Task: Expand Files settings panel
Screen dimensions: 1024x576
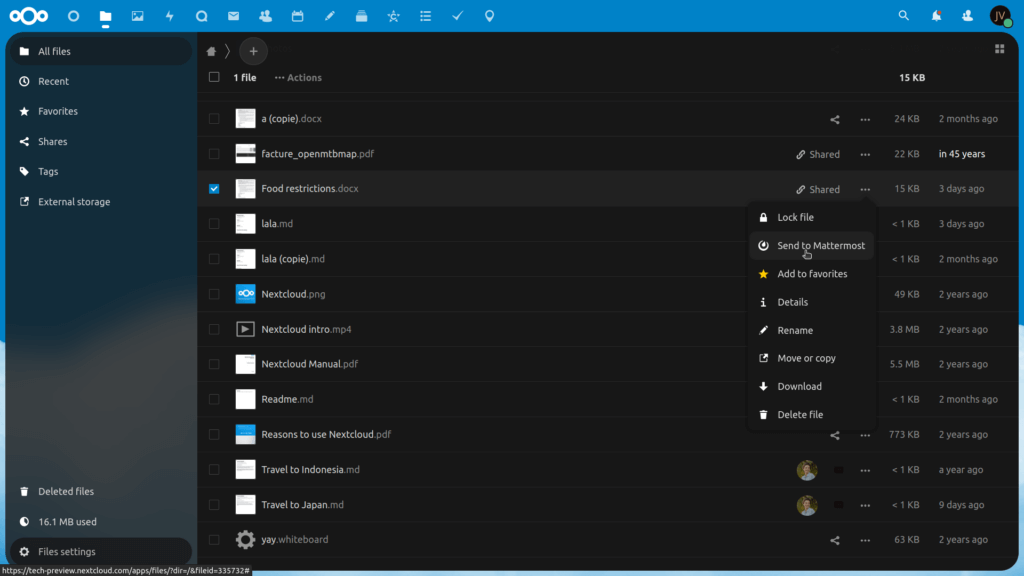Action: tap(101, 552)
